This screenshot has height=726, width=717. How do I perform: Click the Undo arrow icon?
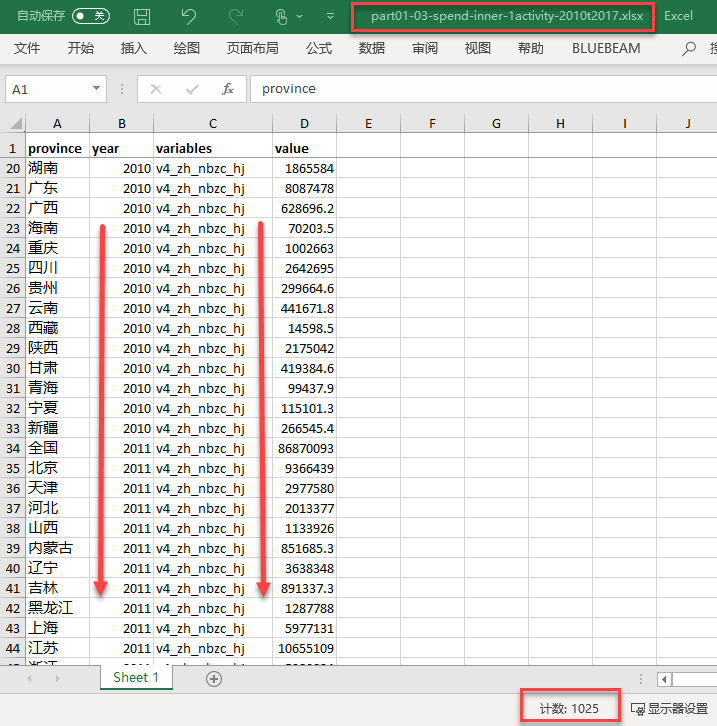tap(189, 16)
